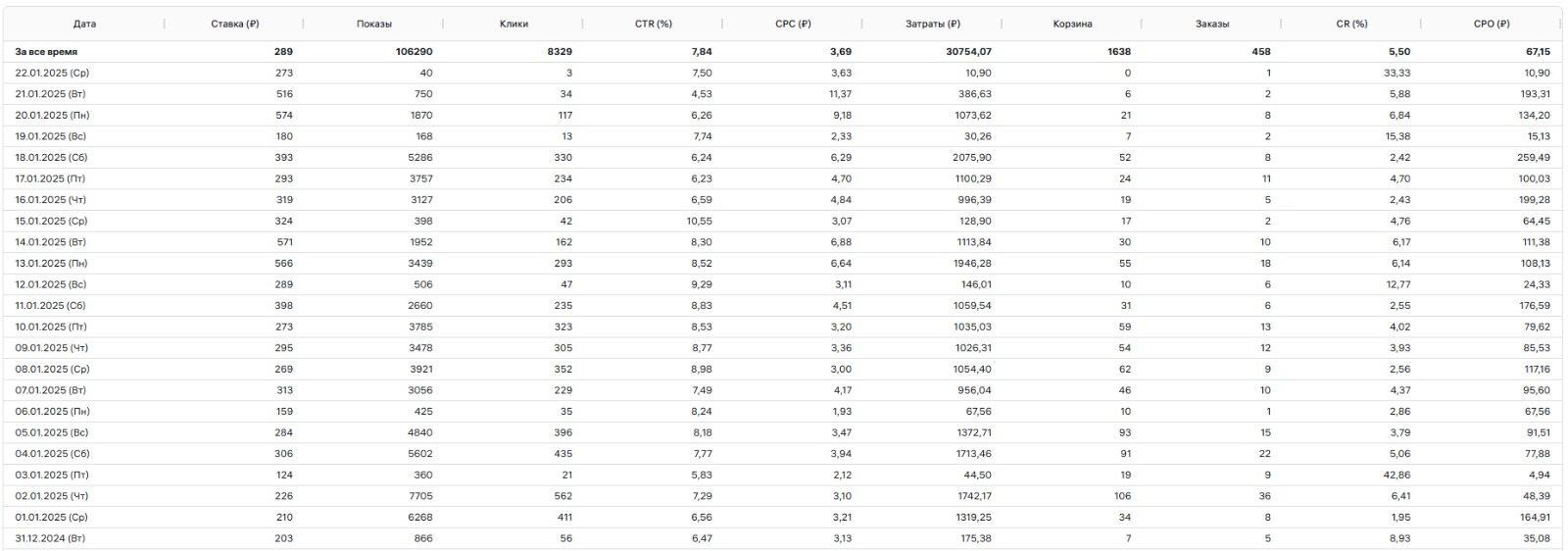Sort by the Дата column header
The image size is (1568, 551).
click(x=85, y=24)
